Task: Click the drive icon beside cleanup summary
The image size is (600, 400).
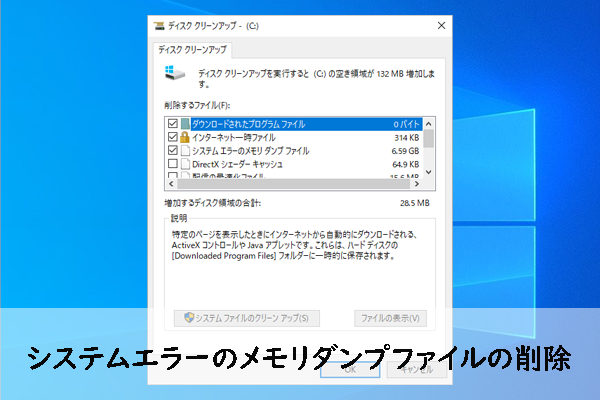Action: click(x=174, y=73)
